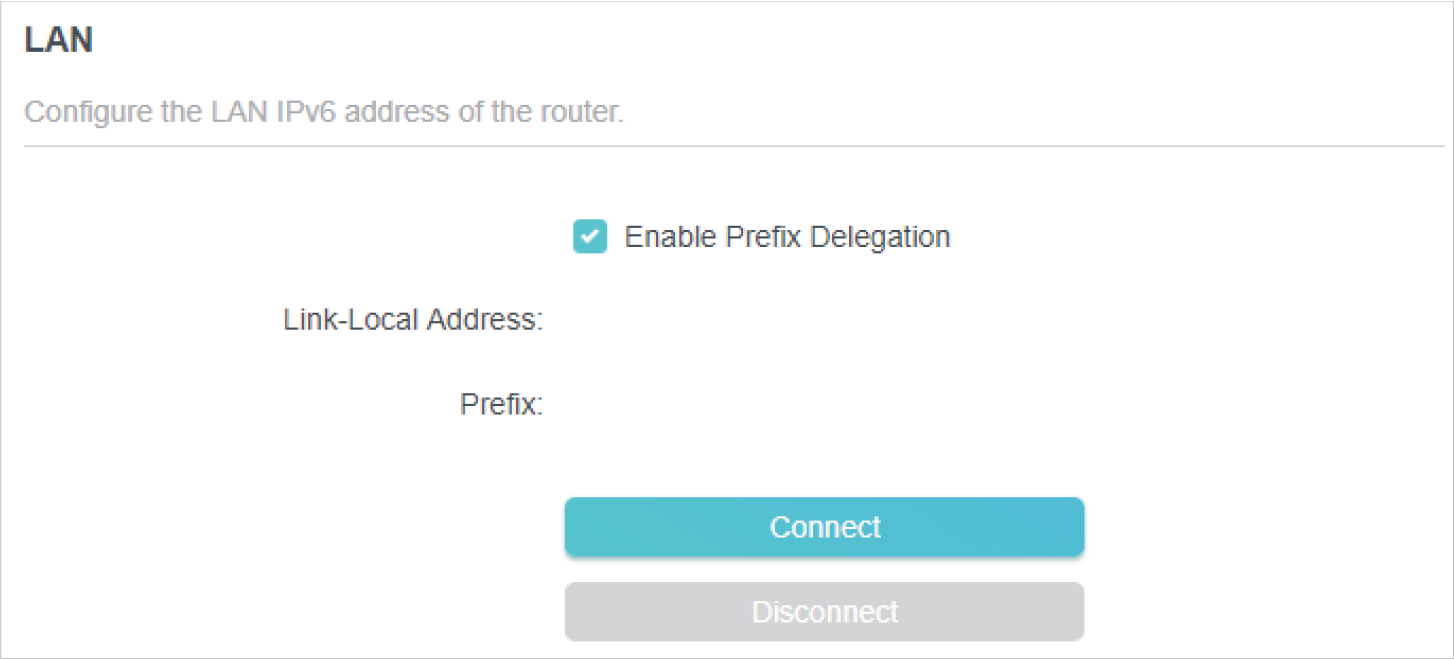Viewport: 1454px width, 659px height.
Task: Stop the IPv6 connection with Disconnect
Action: click(824, 611)
